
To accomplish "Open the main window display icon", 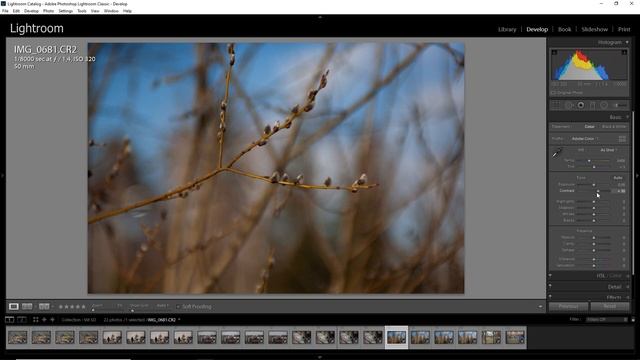I will [9, 320].
